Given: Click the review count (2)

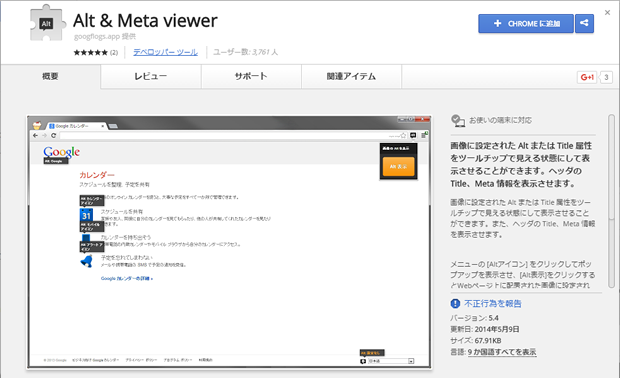Looking at the screenshot, I should pyautogui.click(x=114, y=52).
